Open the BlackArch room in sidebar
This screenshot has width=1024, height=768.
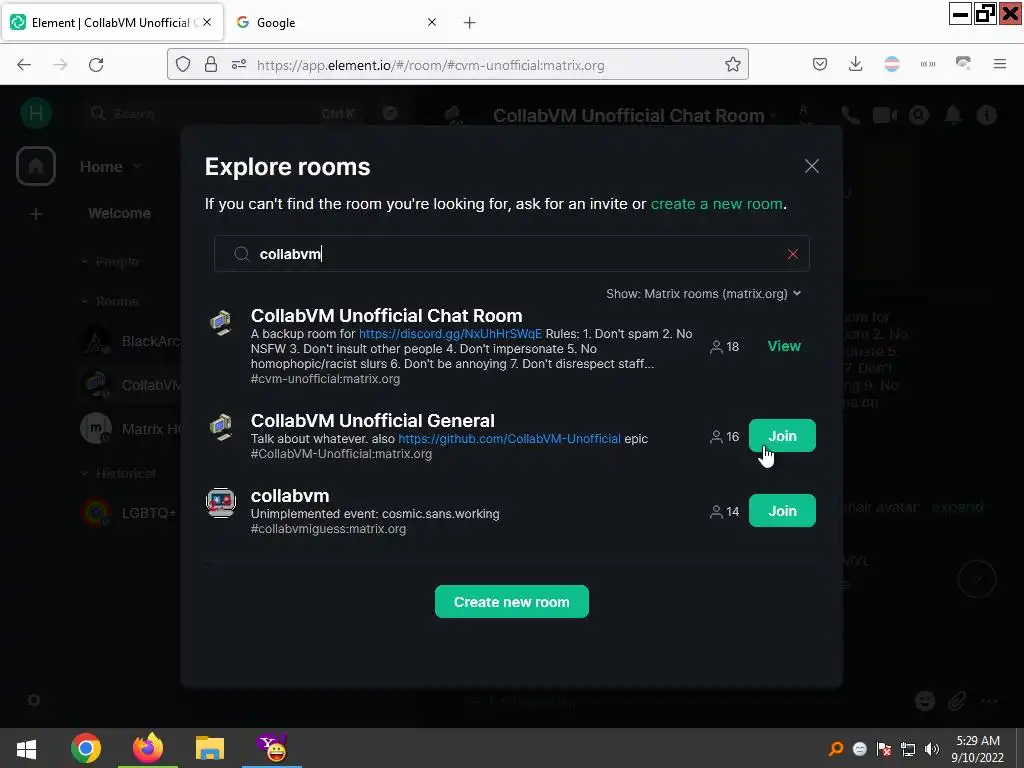click(131, 341)
